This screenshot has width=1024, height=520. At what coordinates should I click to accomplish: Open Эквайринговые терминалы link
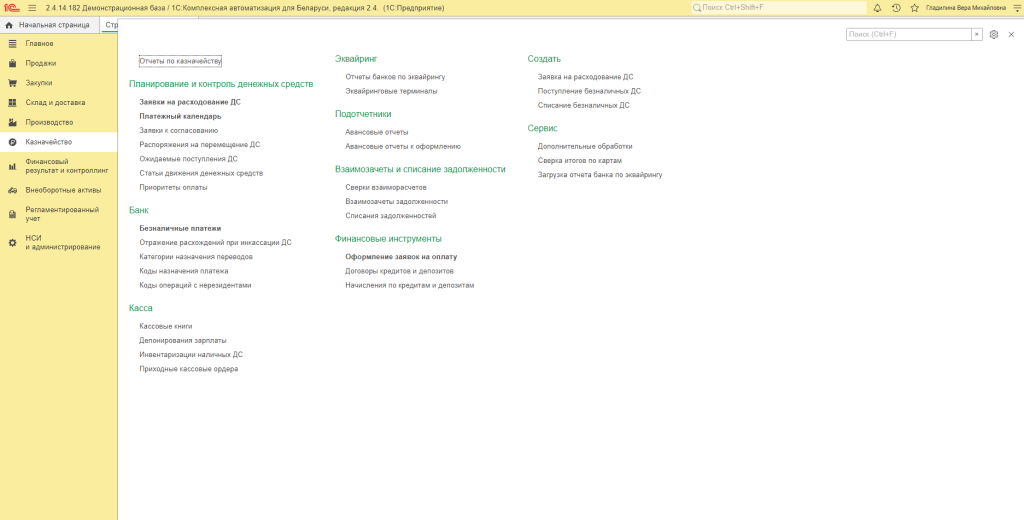[391, 91]
